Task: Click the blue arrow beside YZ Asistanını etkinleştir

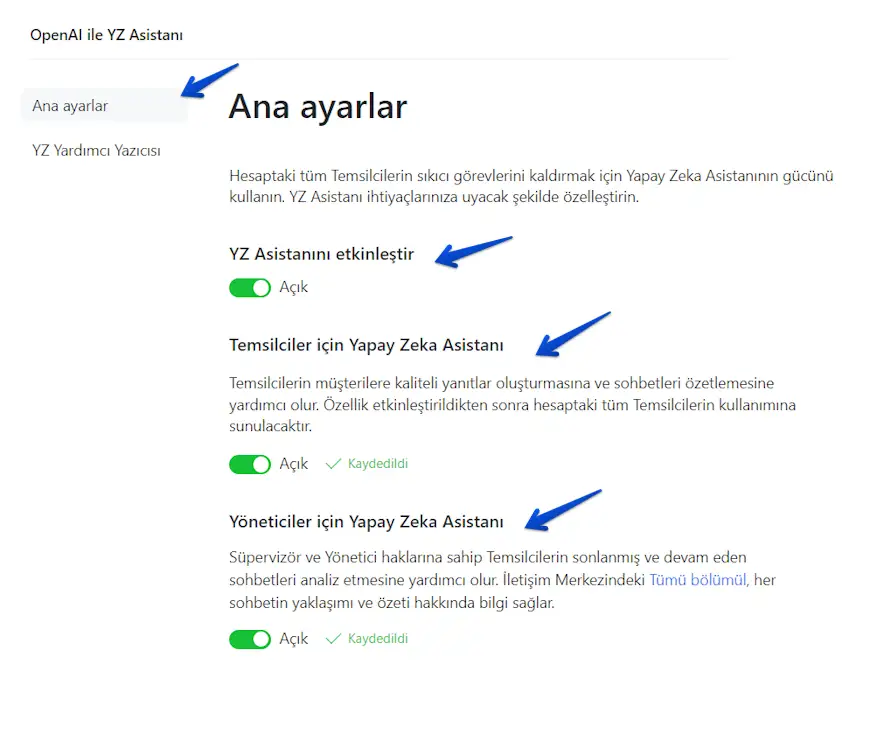Action: [474, 252]
